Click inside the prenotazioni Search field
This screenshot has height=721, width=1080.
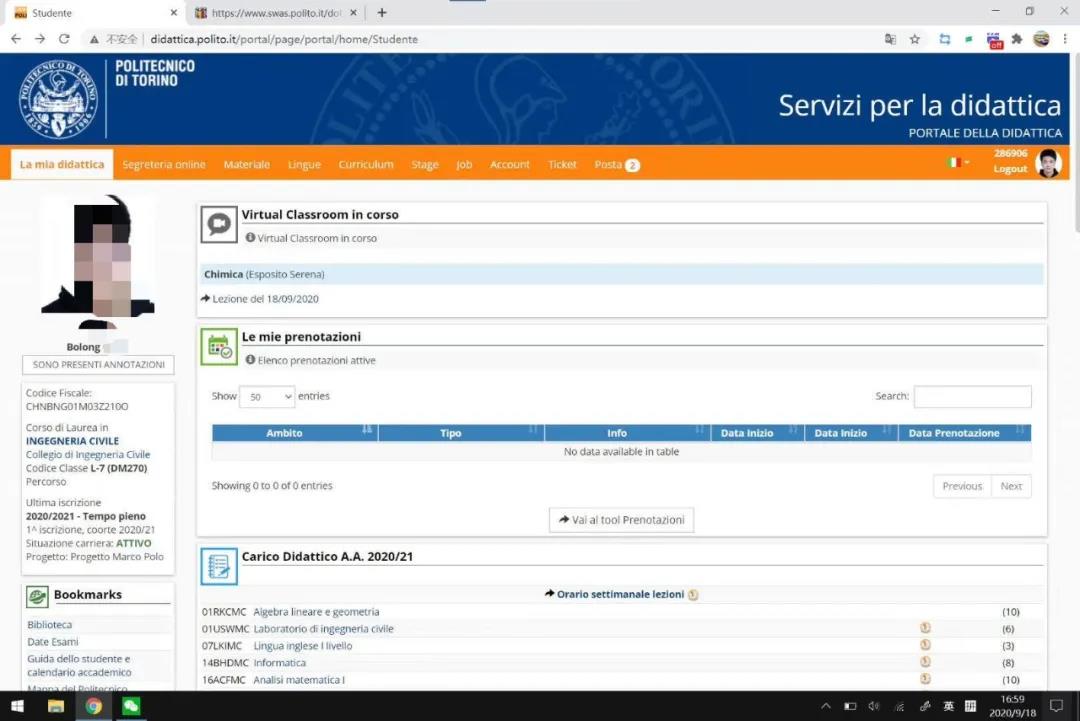[x=973, y=397]
